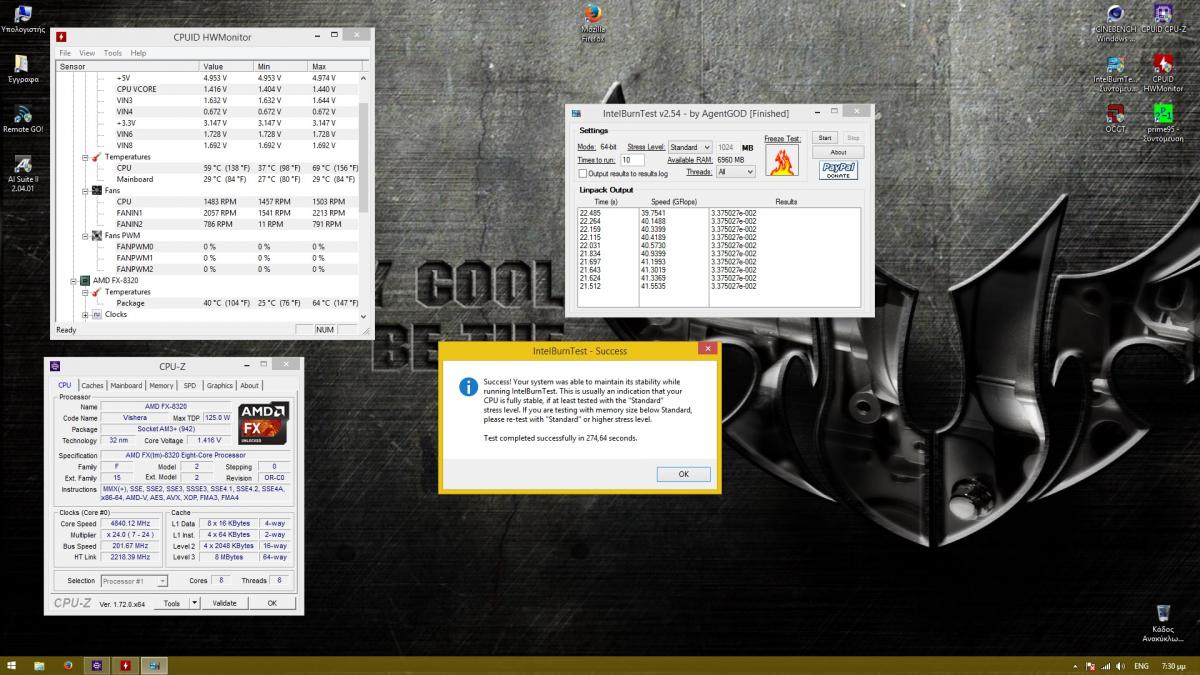
Task: Switch to HWMonitor via its taskbar icon
Action: pos(126,665)
